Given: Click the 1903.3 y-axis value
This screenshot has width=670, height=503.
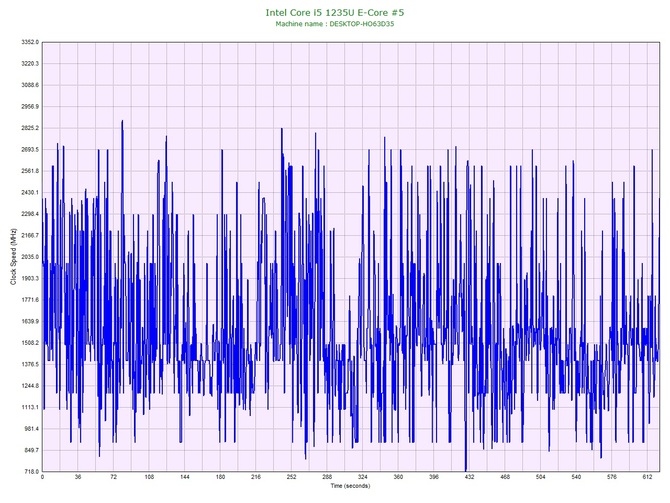Looking at the screenshot, I should pos(30,278).
